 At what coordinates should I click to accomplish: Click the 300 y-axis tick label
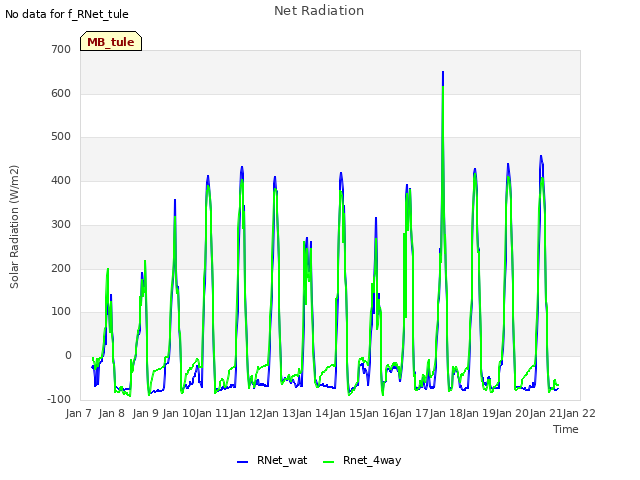61,224
